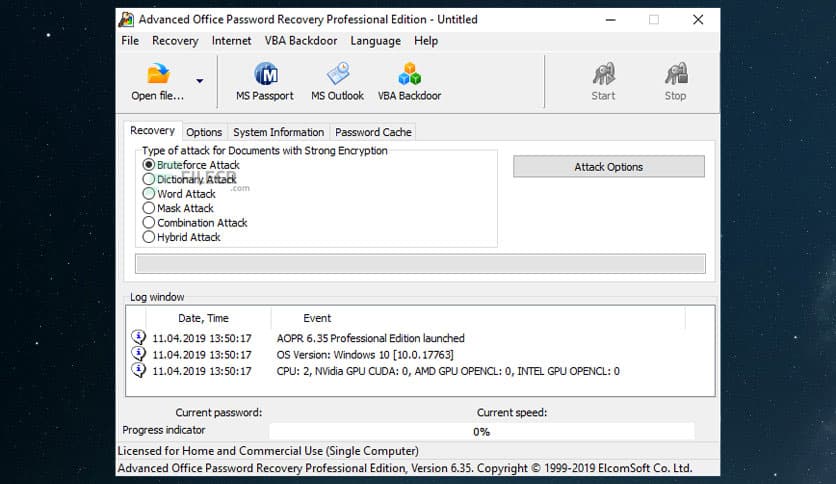Open the Recovery menu

[x=175, y=41]
